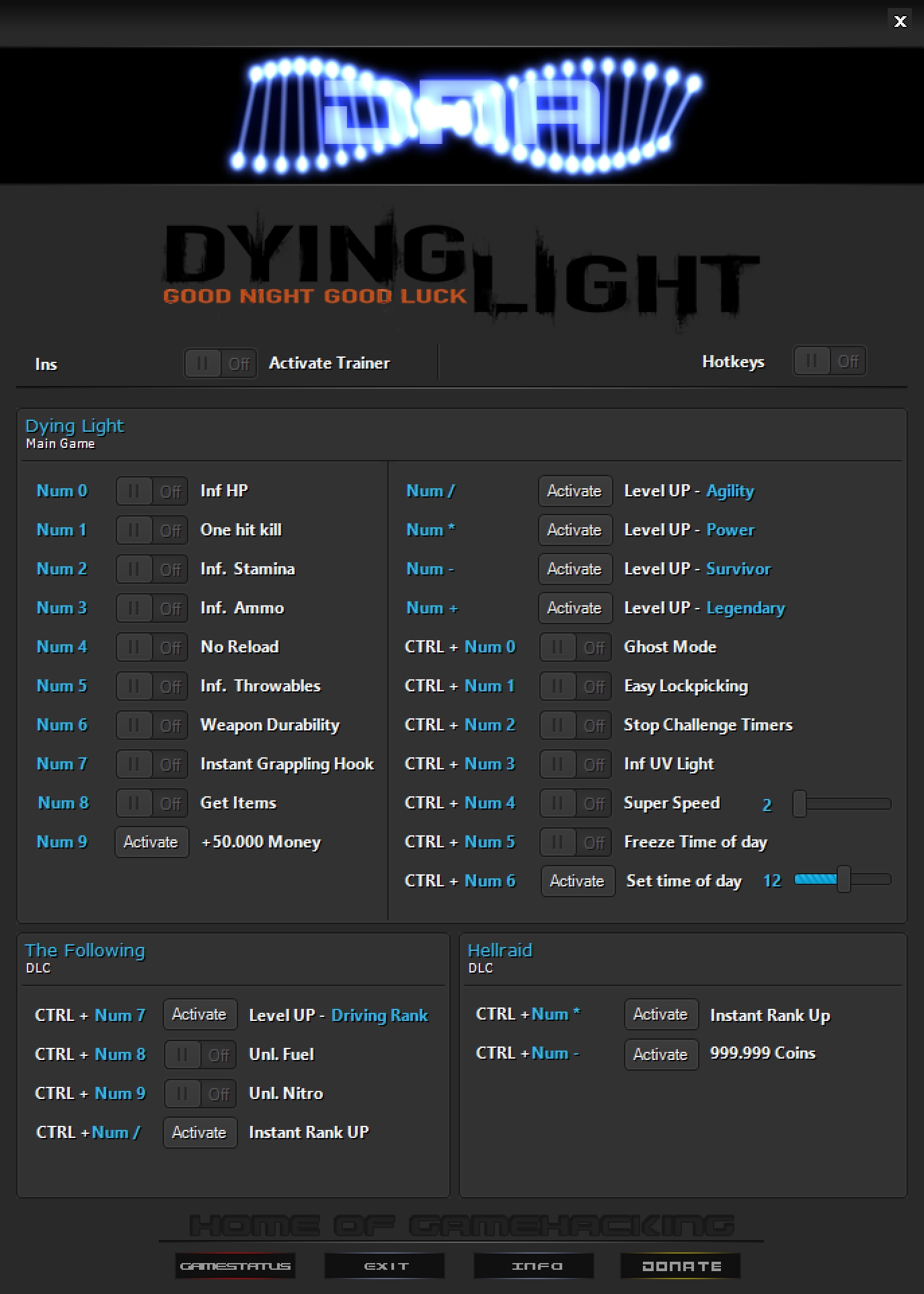Screen dimensions: 924x1294
Task: Enable Inf. Ammo toggle
Action: (x=152, y=609)
